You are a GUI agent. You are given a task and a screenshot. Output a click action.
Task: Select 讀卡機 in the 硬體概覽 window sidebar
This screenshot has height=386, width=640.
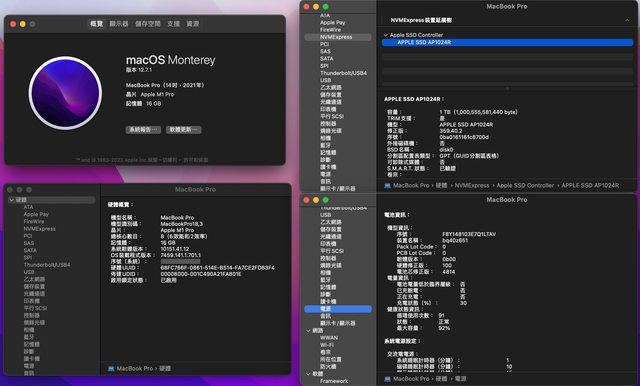tap(31, 359)
